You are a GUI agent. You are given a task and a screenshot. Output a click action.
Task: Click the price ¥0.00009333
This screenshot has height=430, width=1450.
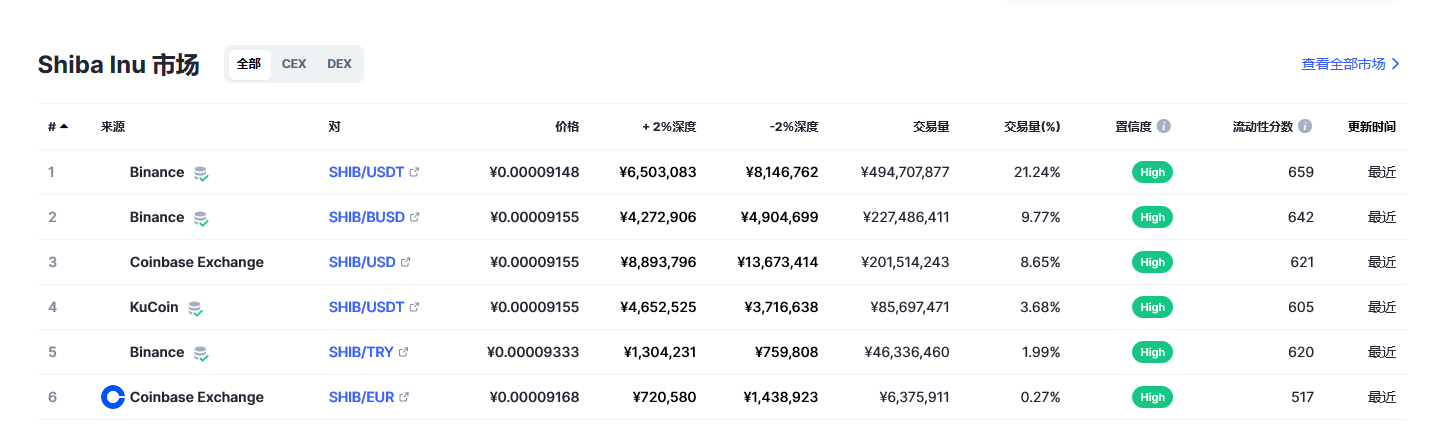point(533,352)
